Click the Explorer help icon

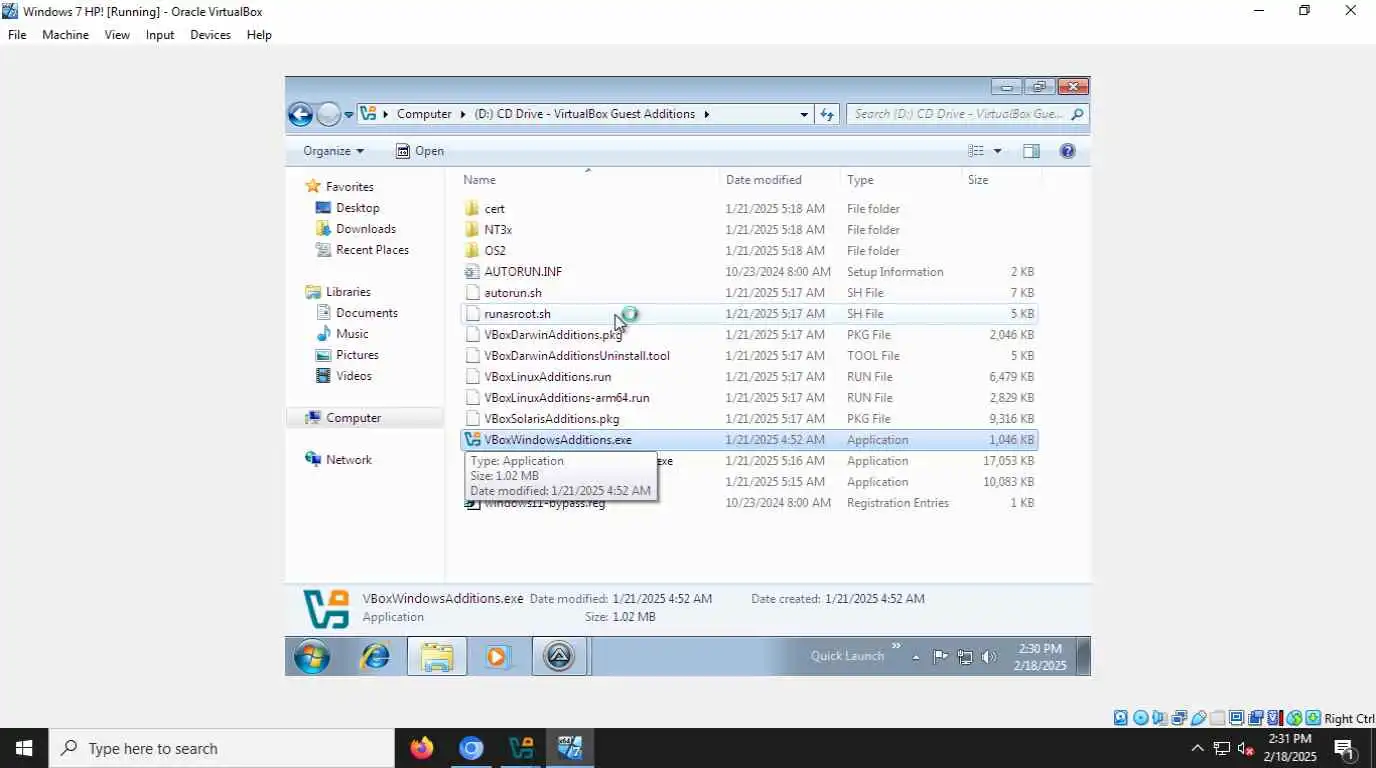[1067, 151]
